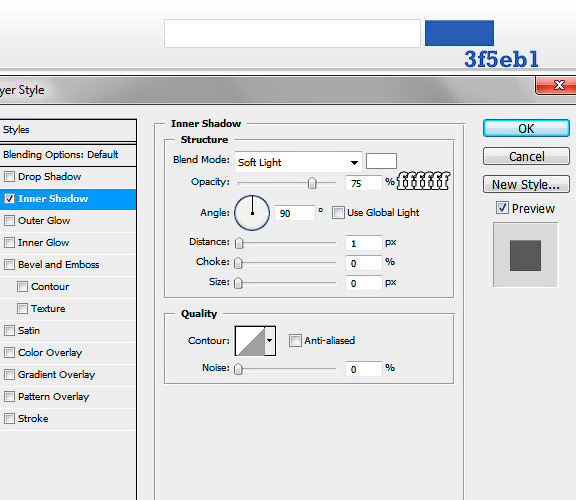Click the Distance value field

(364, 243)
